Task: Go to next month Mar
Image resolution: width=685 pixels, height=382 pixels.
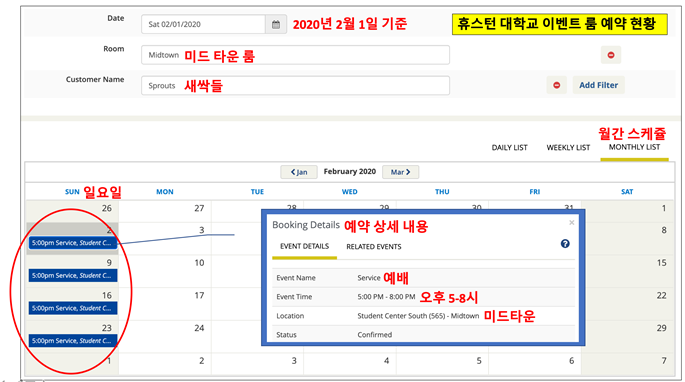Action: pos(401,172)
